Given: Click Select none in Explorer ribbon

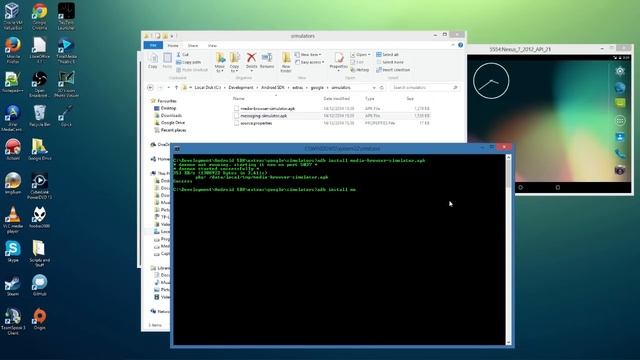Looking at the screenshot, I should (390, 62).
